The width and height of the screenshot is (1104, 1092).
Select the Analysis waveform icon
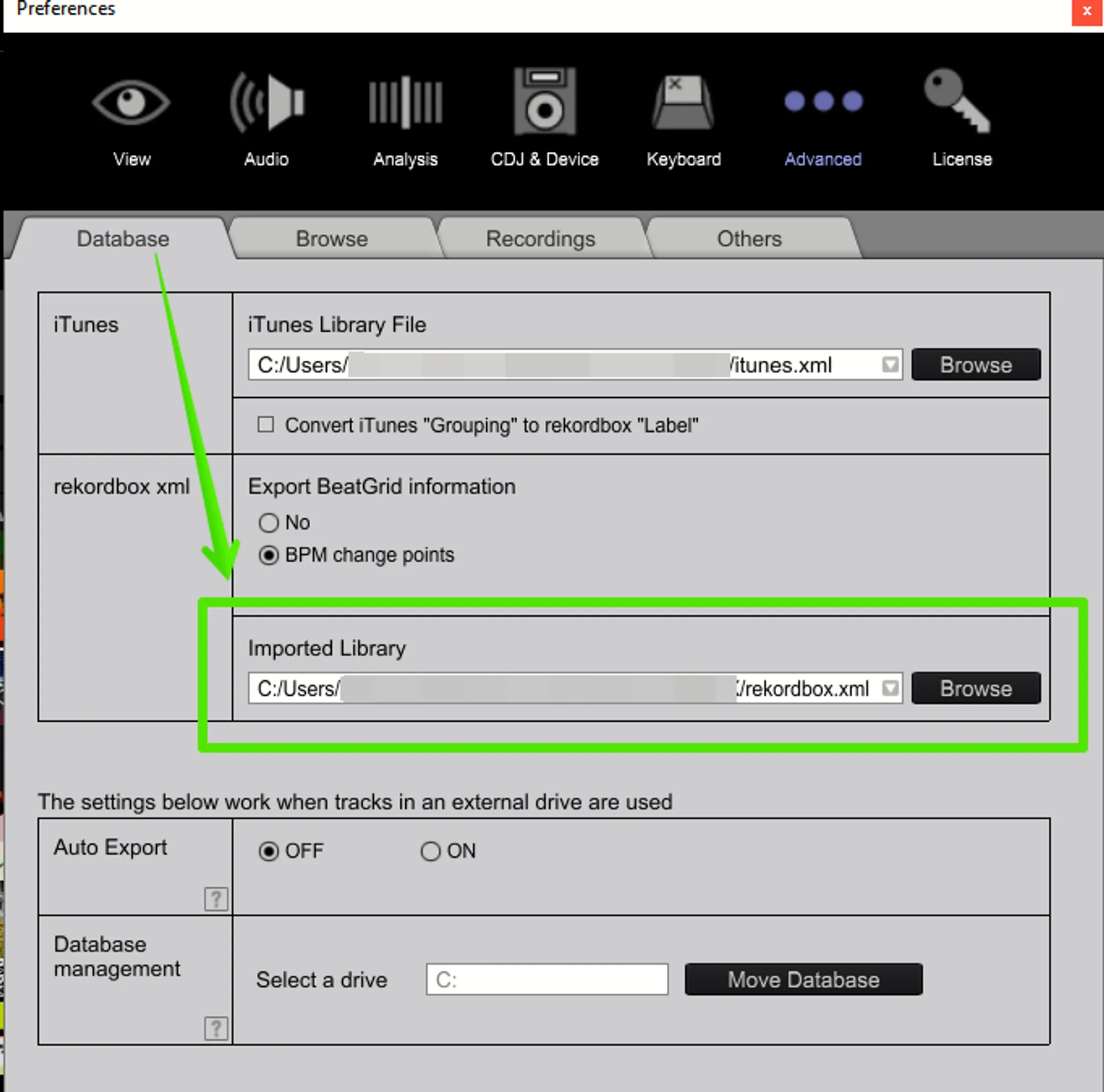(405, 103)
